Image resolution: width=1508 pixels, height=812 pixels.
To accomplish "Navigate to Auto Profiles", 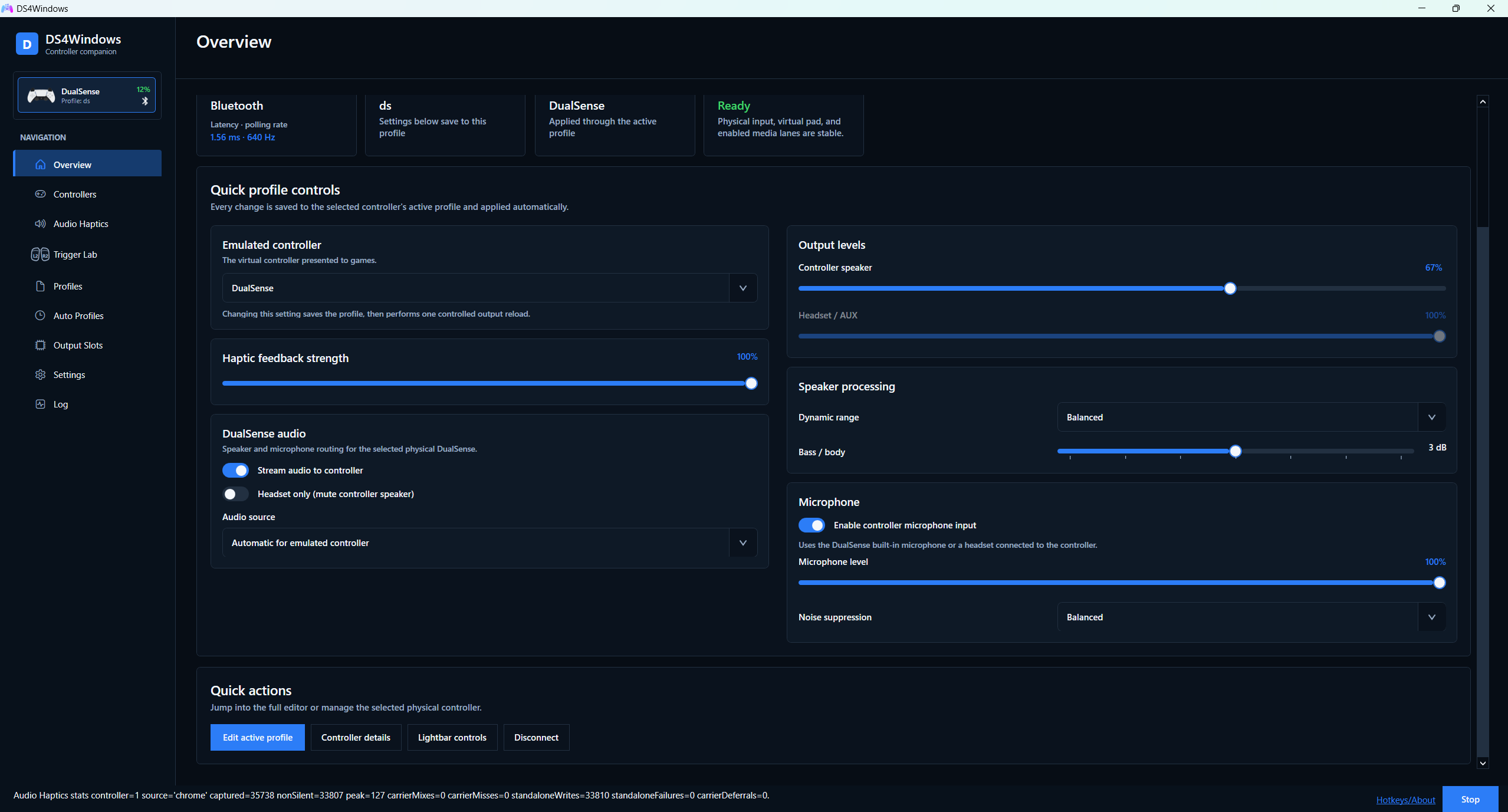I will click(x=87, y=316).
